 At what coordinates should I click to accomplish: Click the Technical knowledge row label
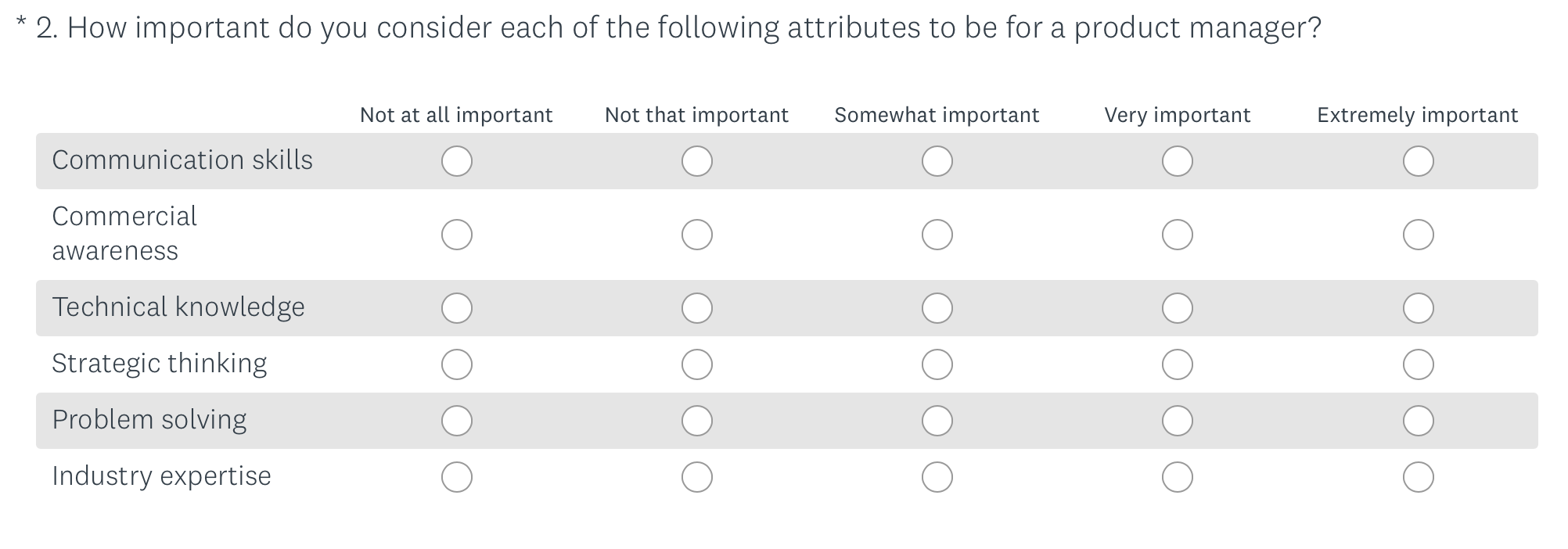tap(178, 307)
